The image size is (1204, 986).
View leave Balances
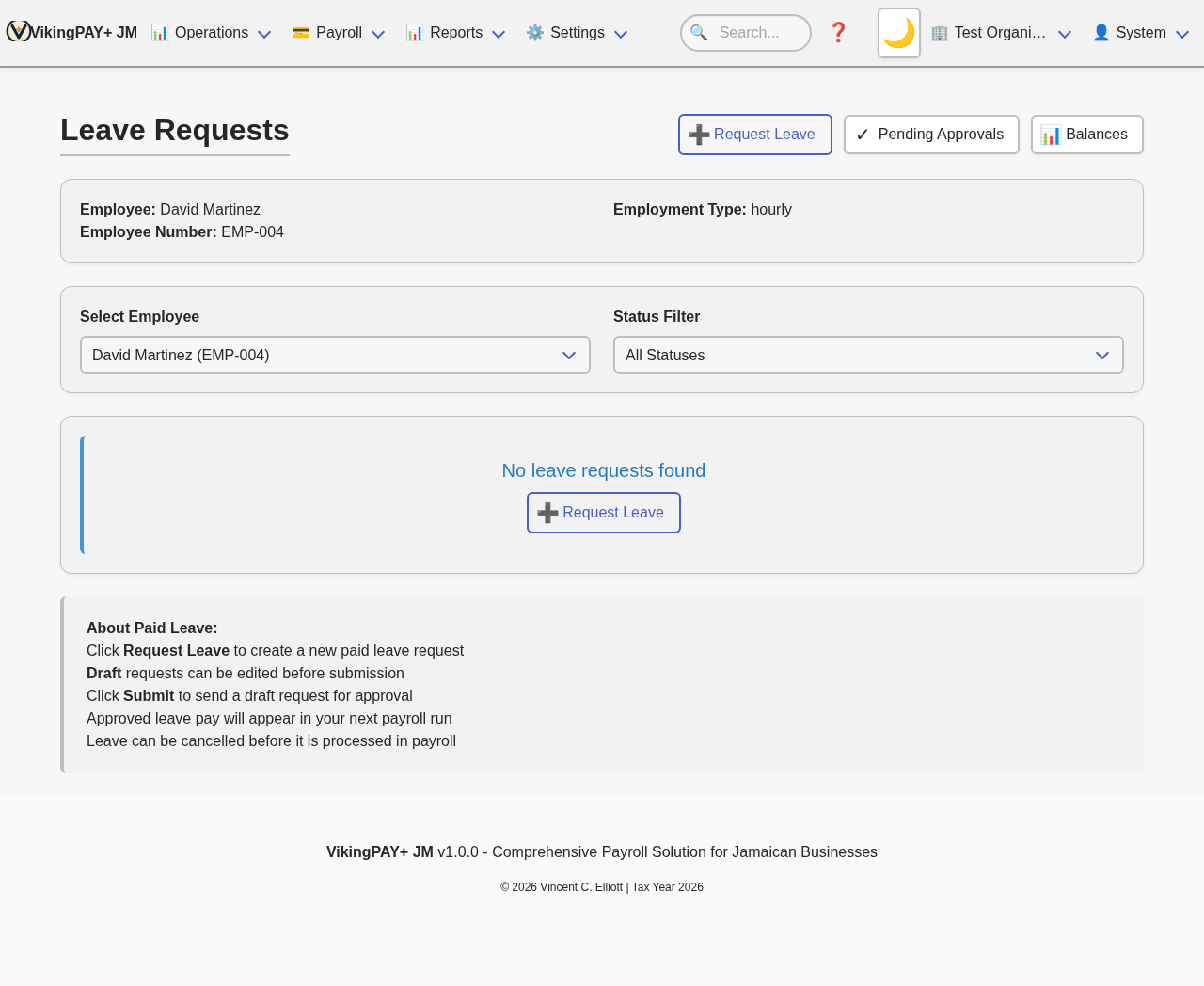(1087, 135)
